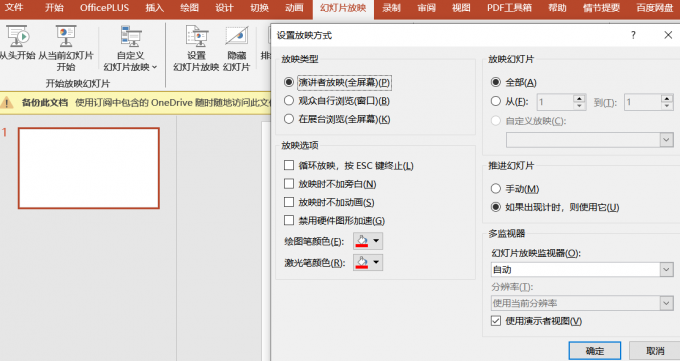Select 观众自行浏览(窗口) radio option
Screen dimensions: 680x361
coord(289,101)
